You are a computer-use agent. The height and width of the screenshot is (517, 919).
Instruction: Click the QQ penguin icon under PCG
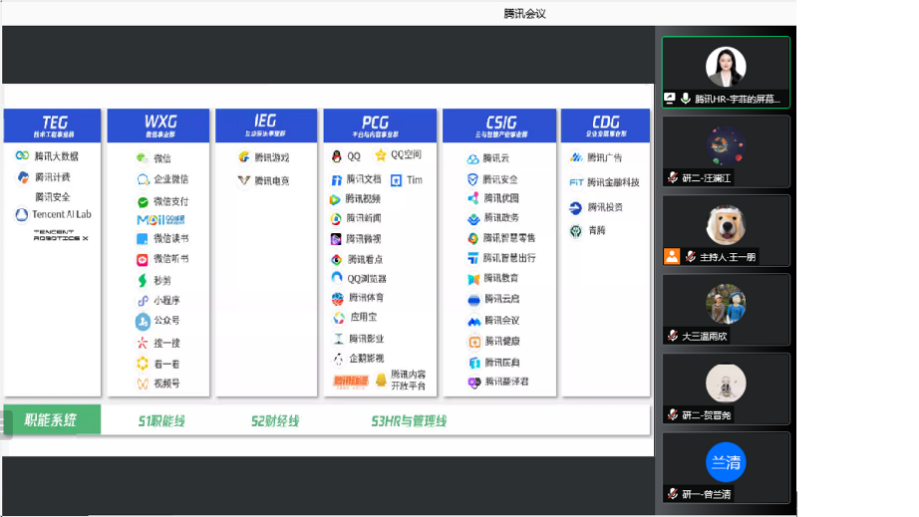point(337,157)
